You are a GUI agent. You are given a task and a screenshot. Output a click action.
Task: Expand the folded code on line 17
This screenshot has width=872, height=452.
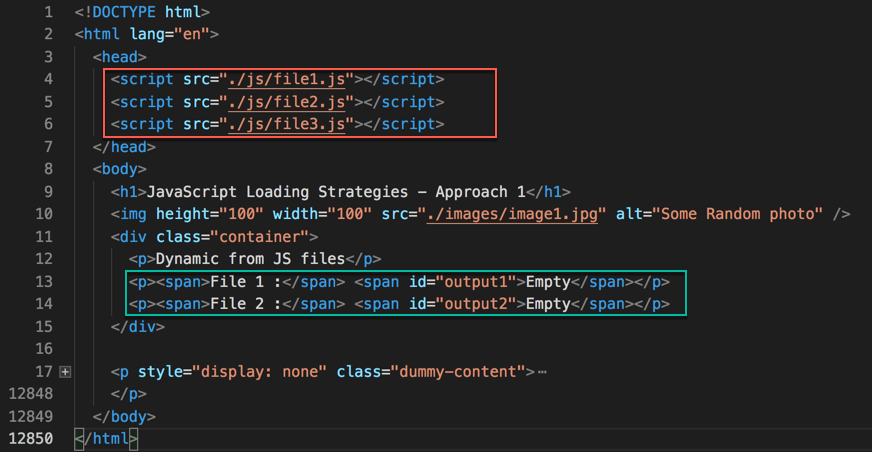(65, 371)
